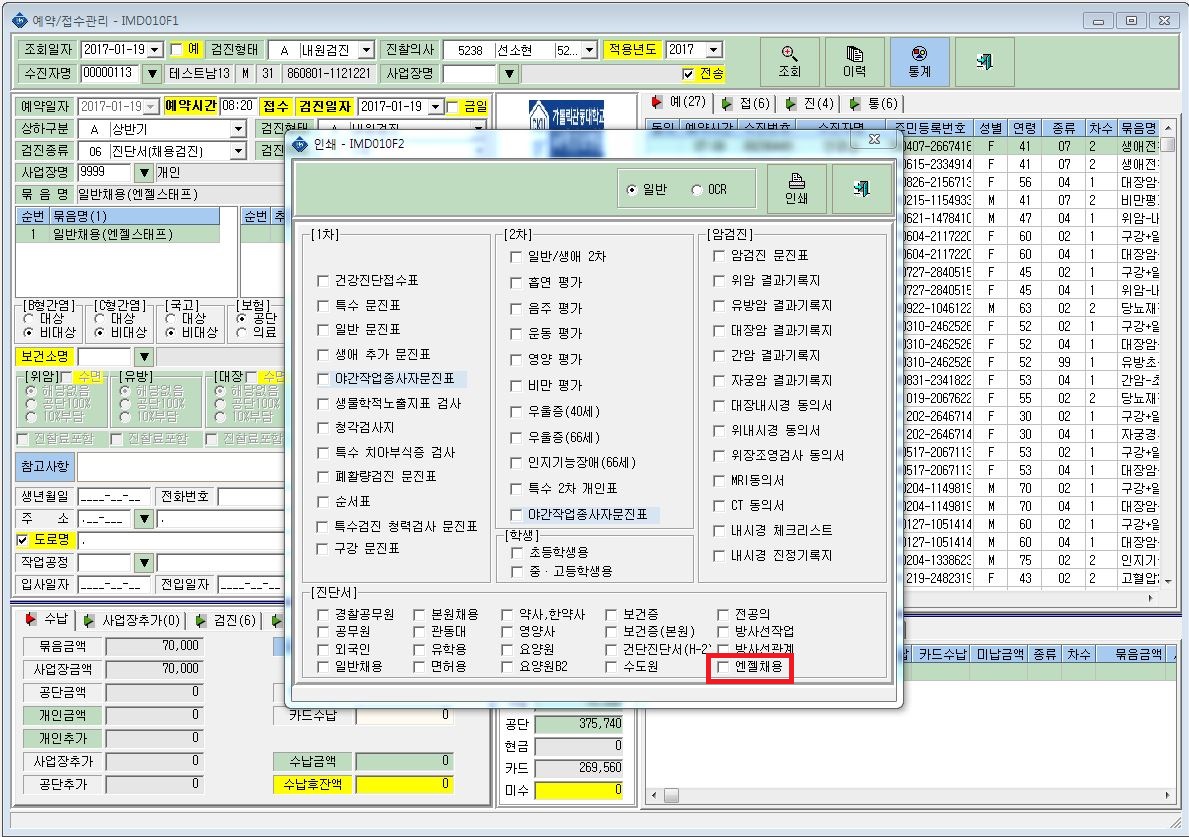Click the exit icon in print dialog
The width and height of the screenshot is (1189, 837).
[x=861, y=189]
